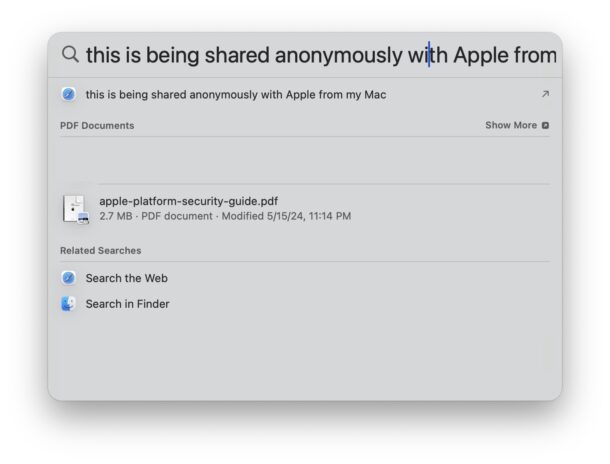Click the "PDF document" kind label
Viewport: 610px width, 464px height.
[x=176, y=216]
